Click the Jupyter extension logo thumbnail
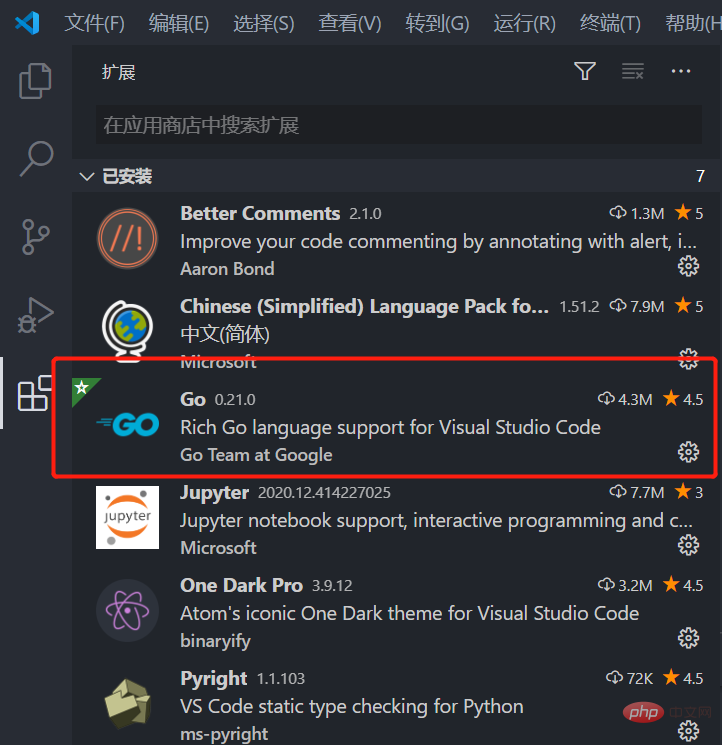 127,517
